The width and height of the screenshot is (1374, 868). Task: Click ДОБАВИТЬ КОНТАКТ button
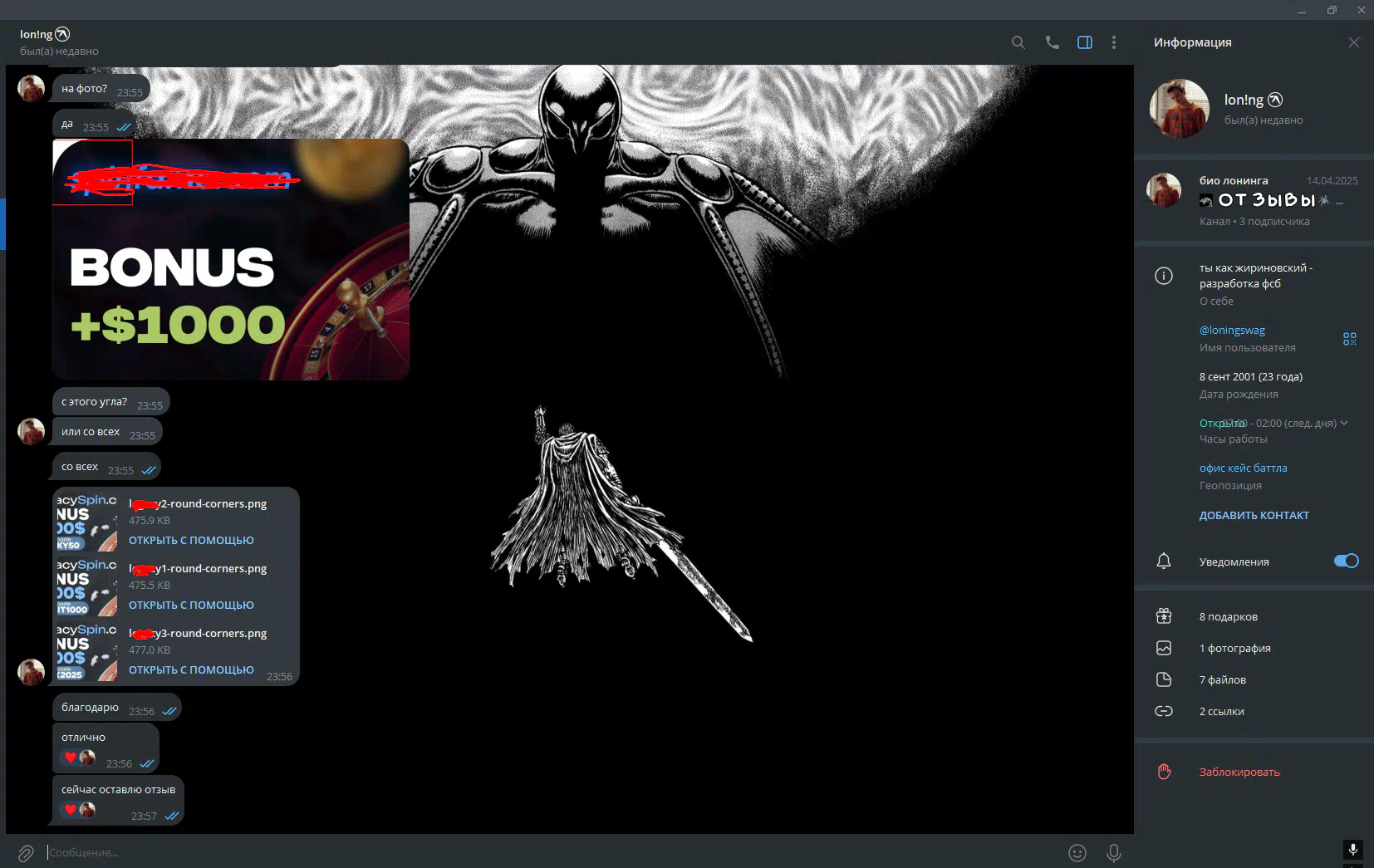(x=1254, y=515)
